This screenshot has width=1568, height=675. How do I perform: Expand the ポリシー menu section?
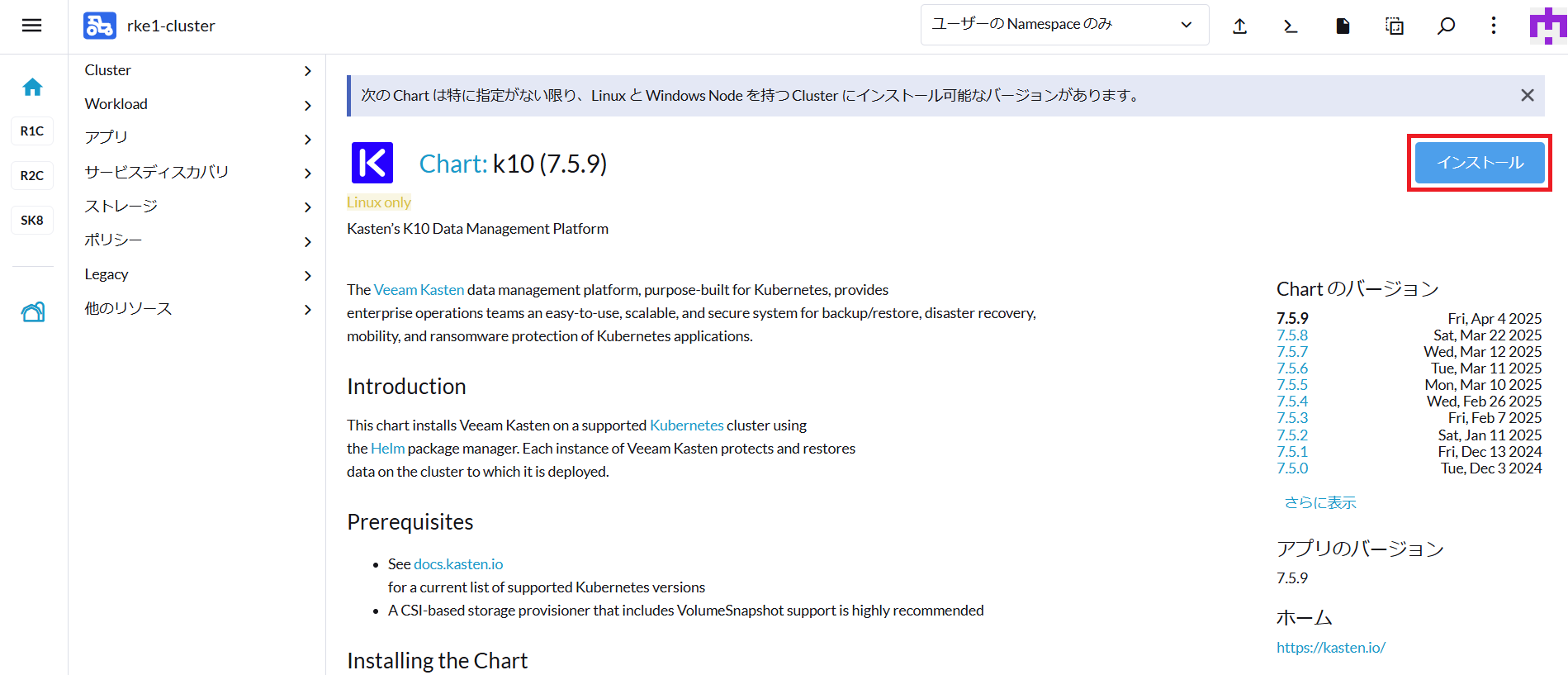click(308, 241)
